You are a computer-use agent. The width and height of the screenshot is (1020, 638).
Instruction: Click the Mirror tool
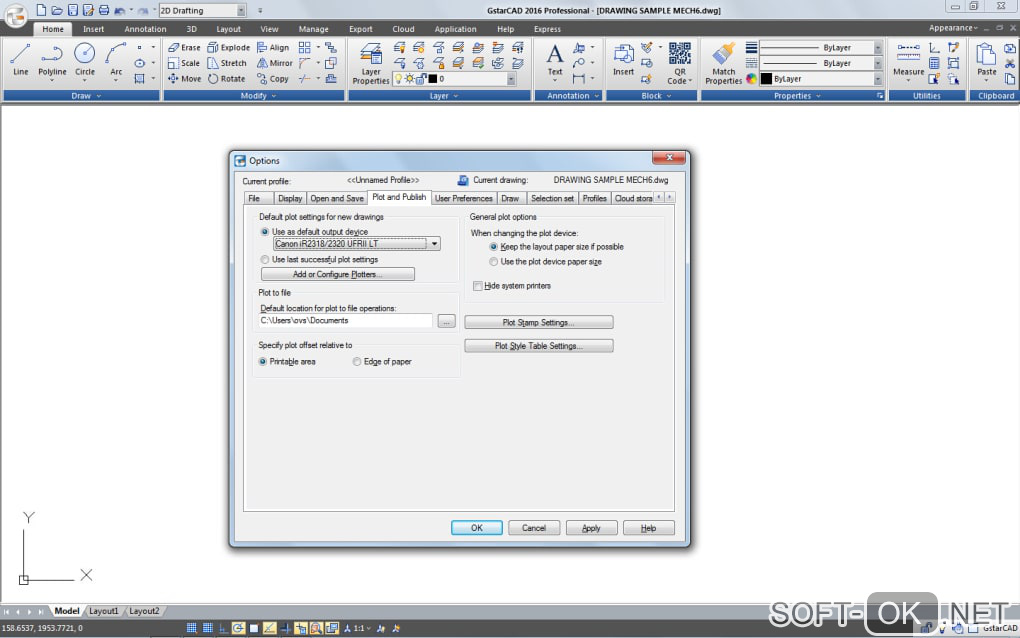point(275,63)
